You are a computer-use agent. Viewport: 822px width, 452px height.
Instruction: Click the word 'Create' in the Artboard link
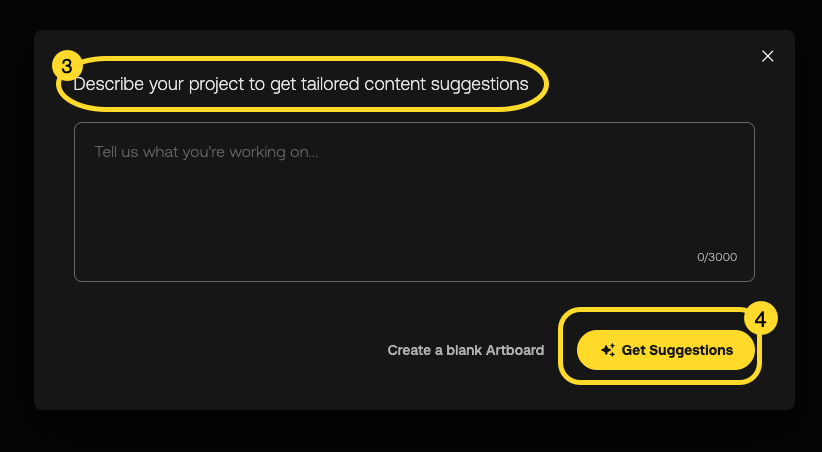click(x=408, y=350)
